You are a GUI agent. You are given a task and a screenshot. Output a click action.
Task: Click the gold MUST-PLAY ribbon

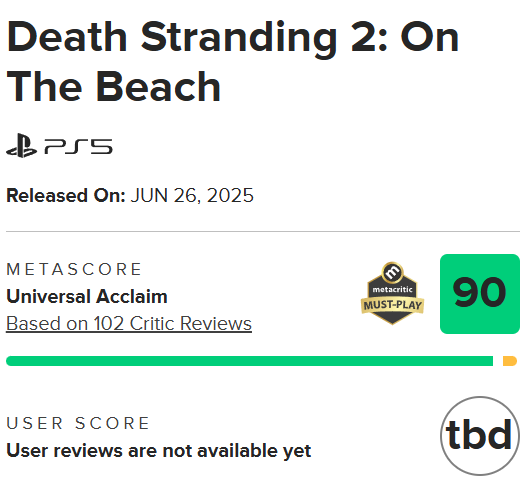(392, 305)
